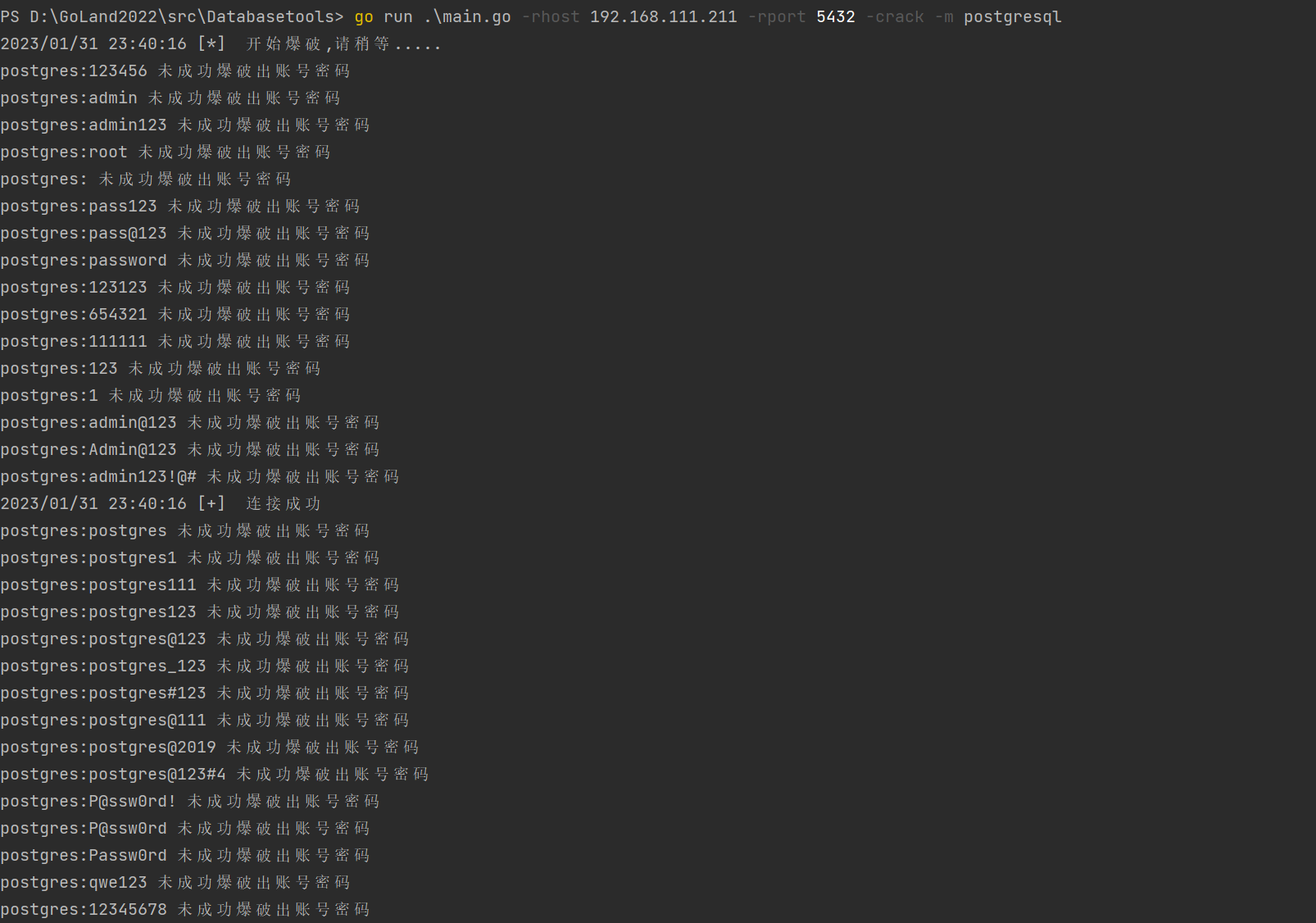Click the 'postgres:postgres1' output line

point(190,557)
